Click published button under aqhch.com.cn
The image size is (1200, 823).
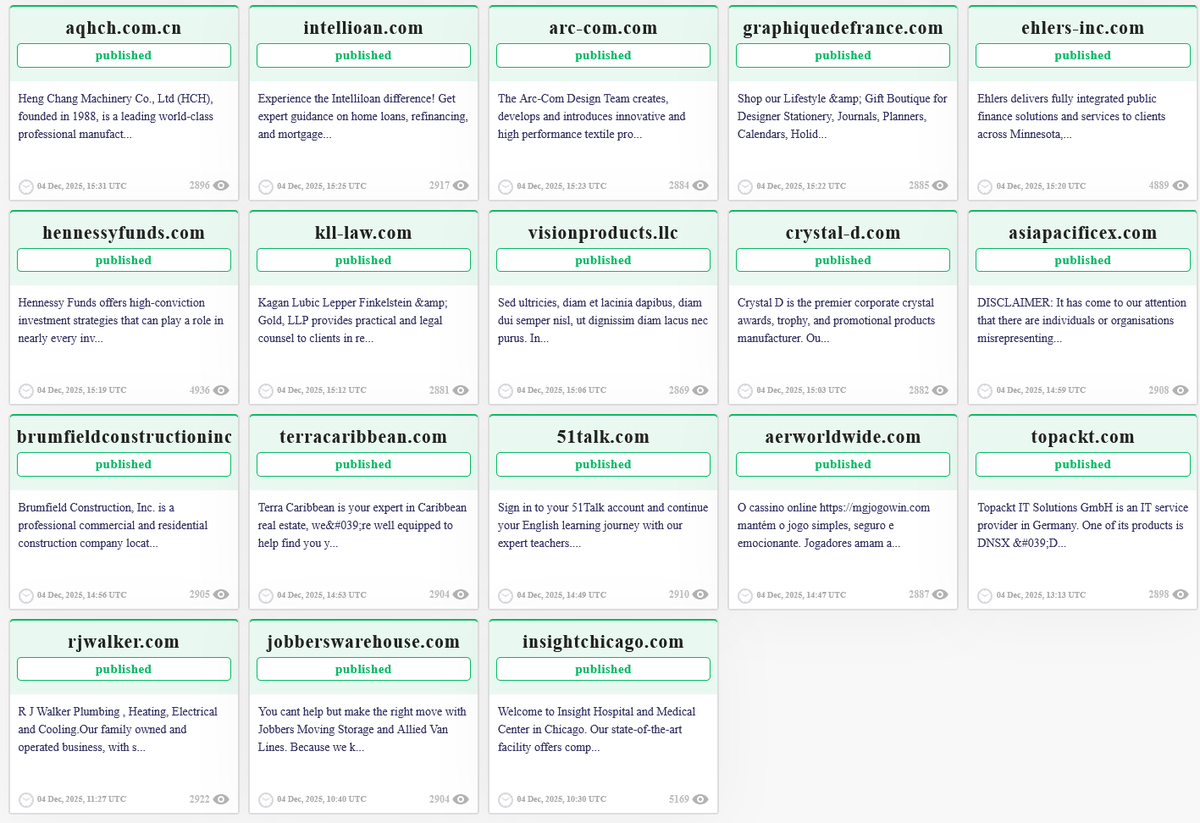tap(124, 56)
